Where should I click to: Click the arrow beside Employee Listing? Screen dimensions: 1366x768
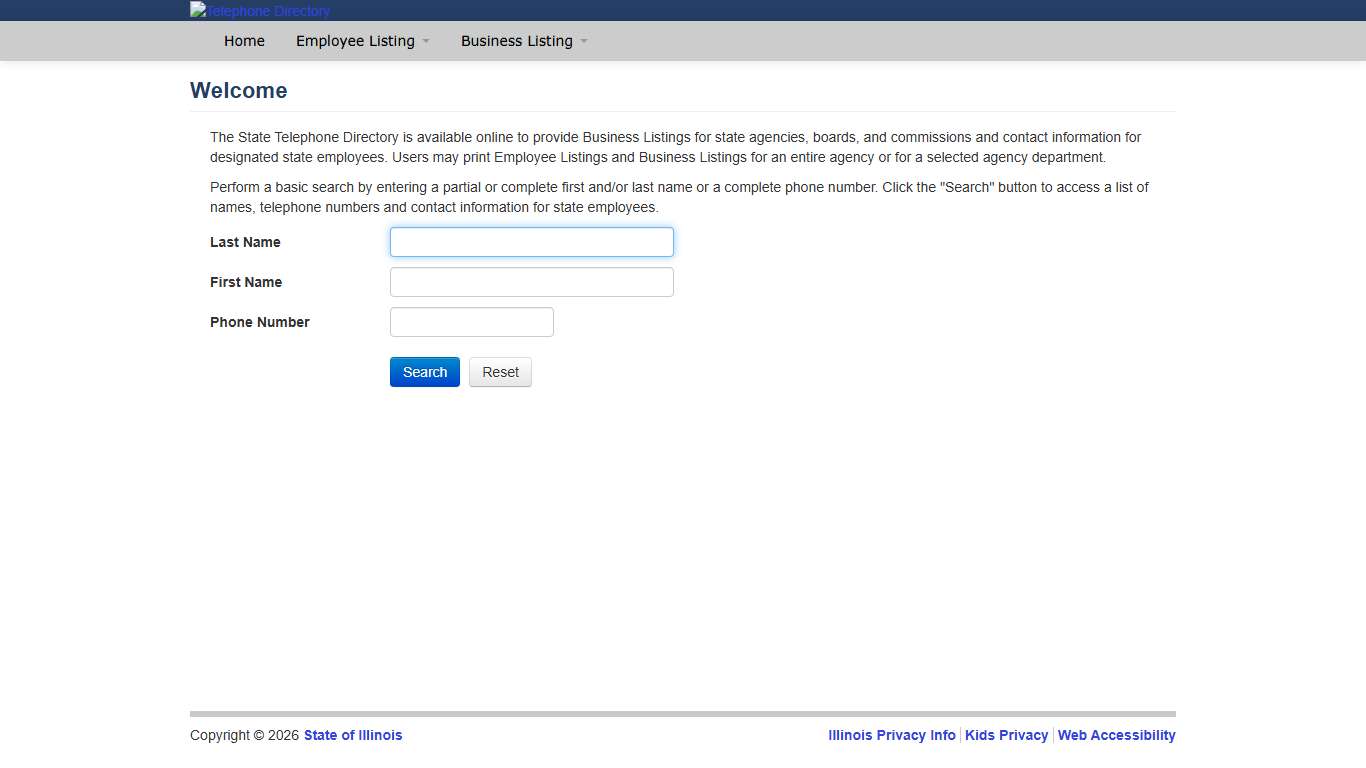426,41
